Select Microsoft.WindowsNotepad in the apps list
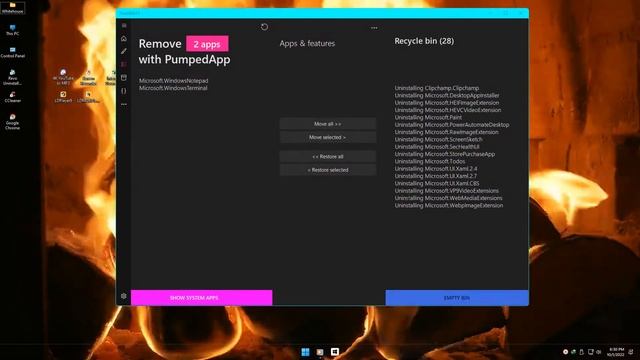Viewport: 640px width, 360px height. [173, 81]
